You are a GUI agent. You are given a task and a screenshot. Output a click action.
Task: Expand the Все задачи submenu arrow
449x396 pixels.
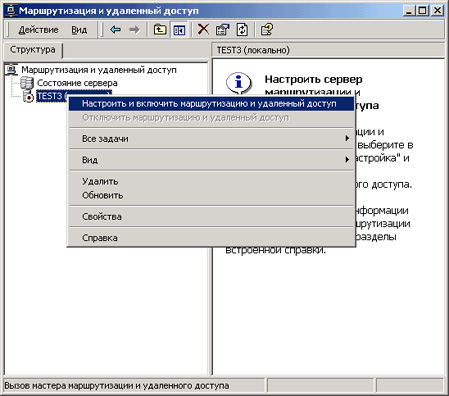(x=347, y=138)
